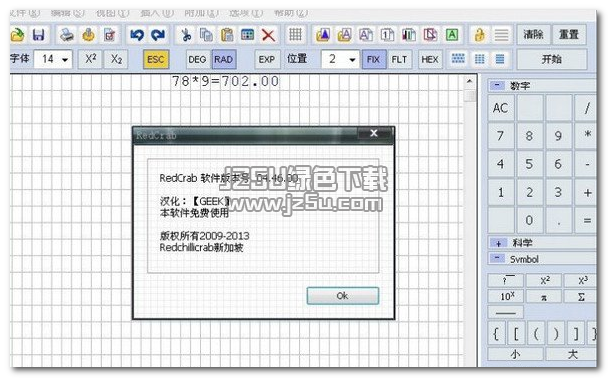Toggle EXP notation button
The width and height of the screenshot is (608, 378).
click(x=267, y=59)
